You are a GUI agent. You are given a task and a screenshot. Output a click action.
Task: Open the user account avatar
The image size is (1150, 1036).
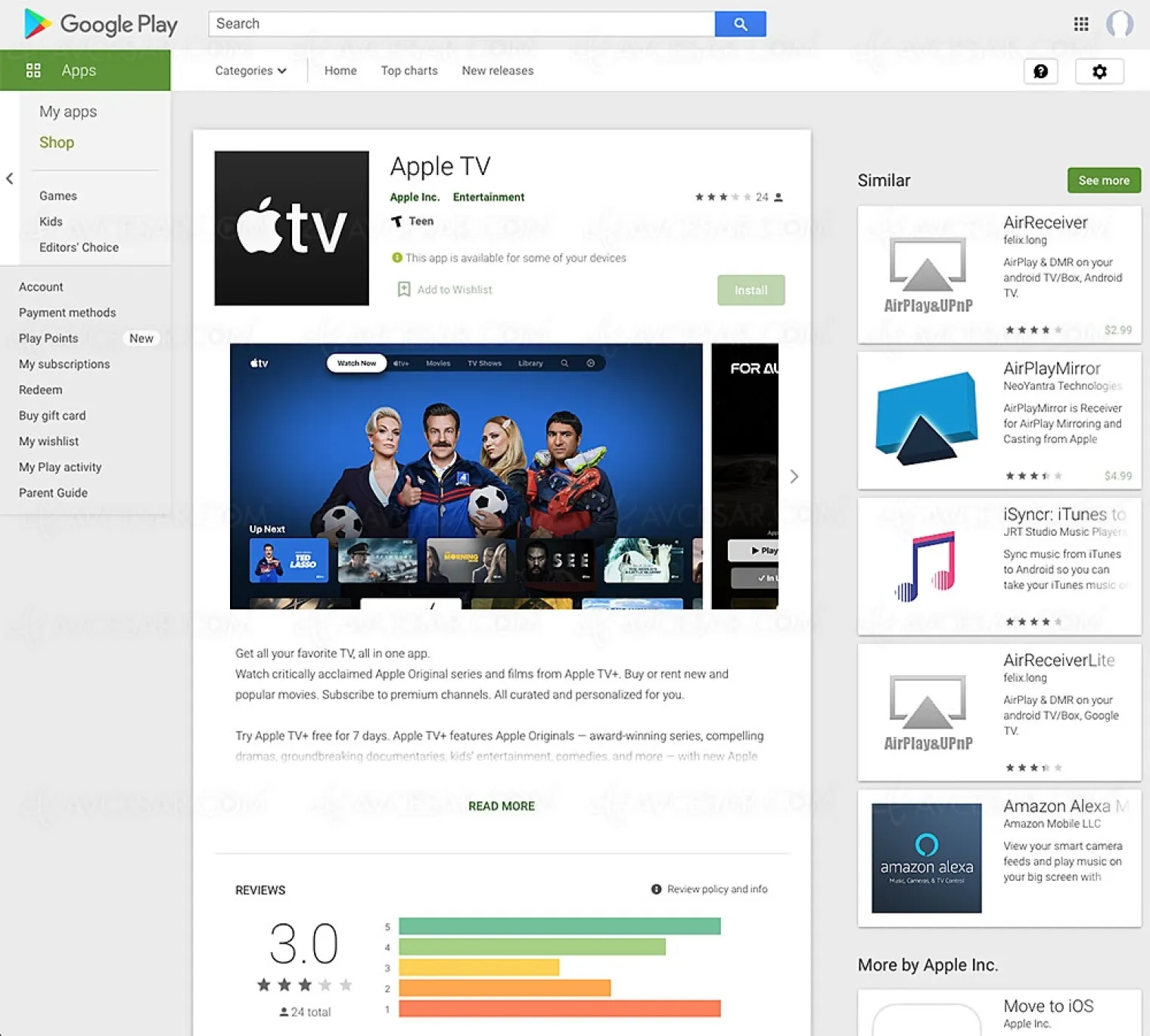tap(1120, 24)
